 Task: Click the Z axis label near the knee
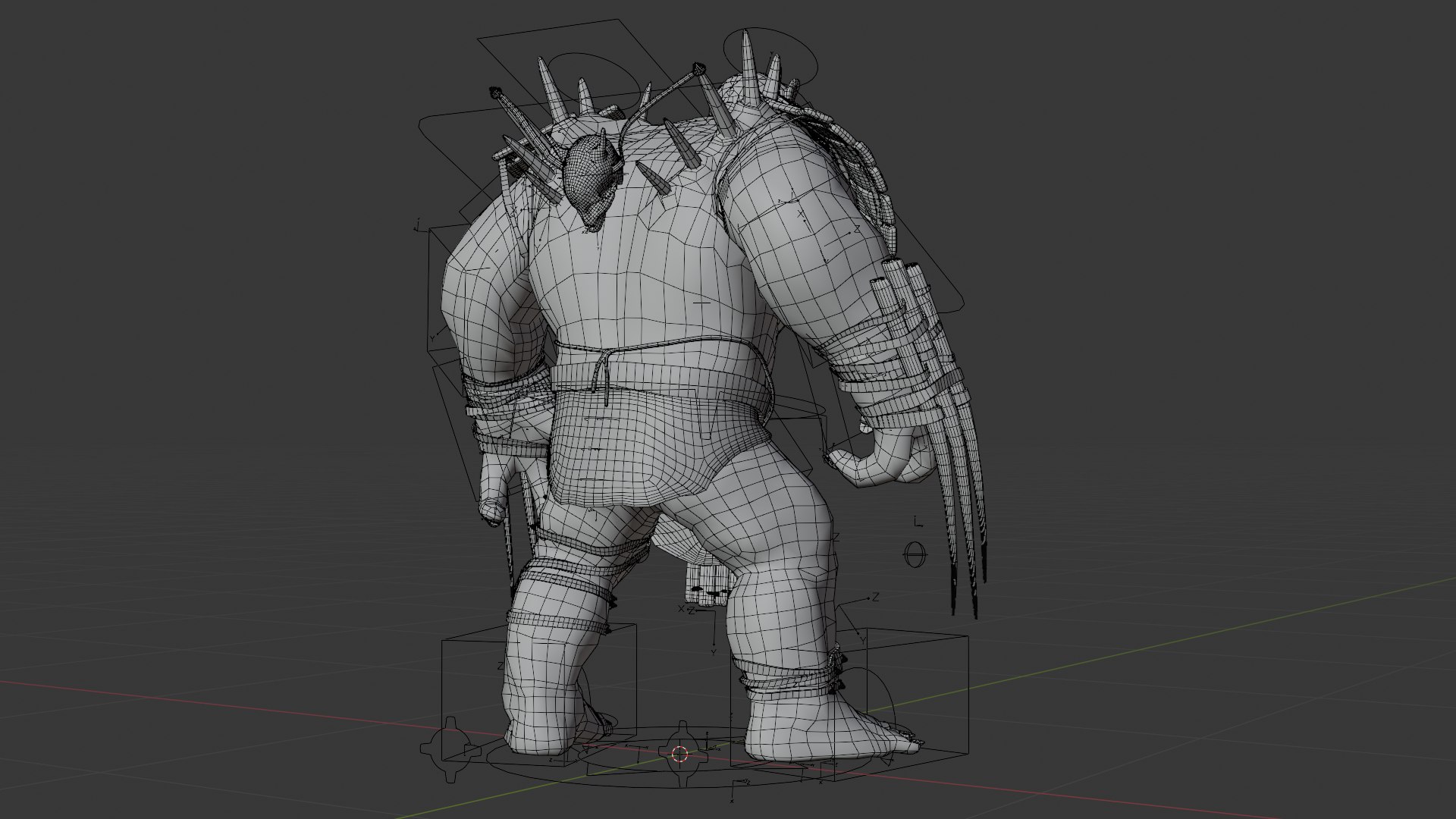coord(876,598)
